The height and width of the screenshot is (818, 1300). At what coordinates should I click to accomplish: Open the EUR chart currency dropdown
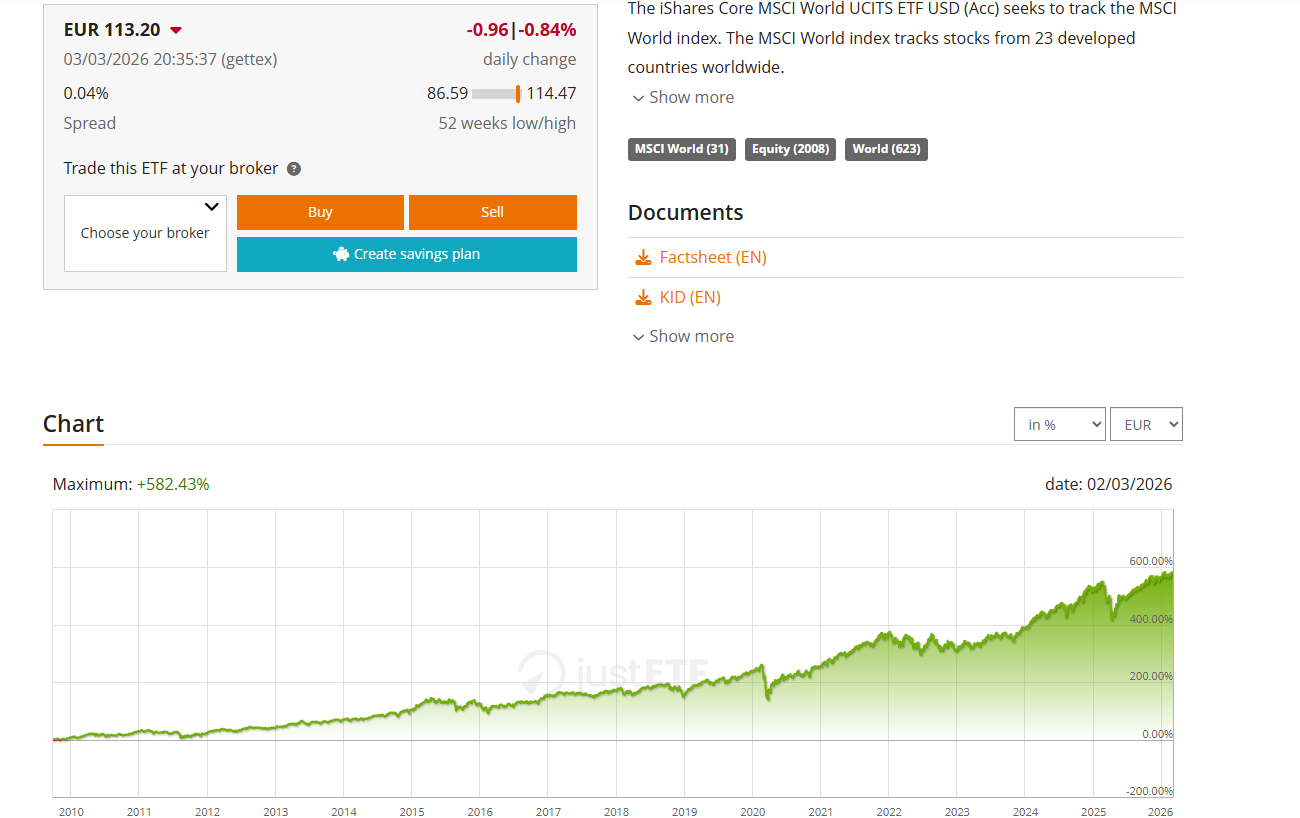[1147, 424]
